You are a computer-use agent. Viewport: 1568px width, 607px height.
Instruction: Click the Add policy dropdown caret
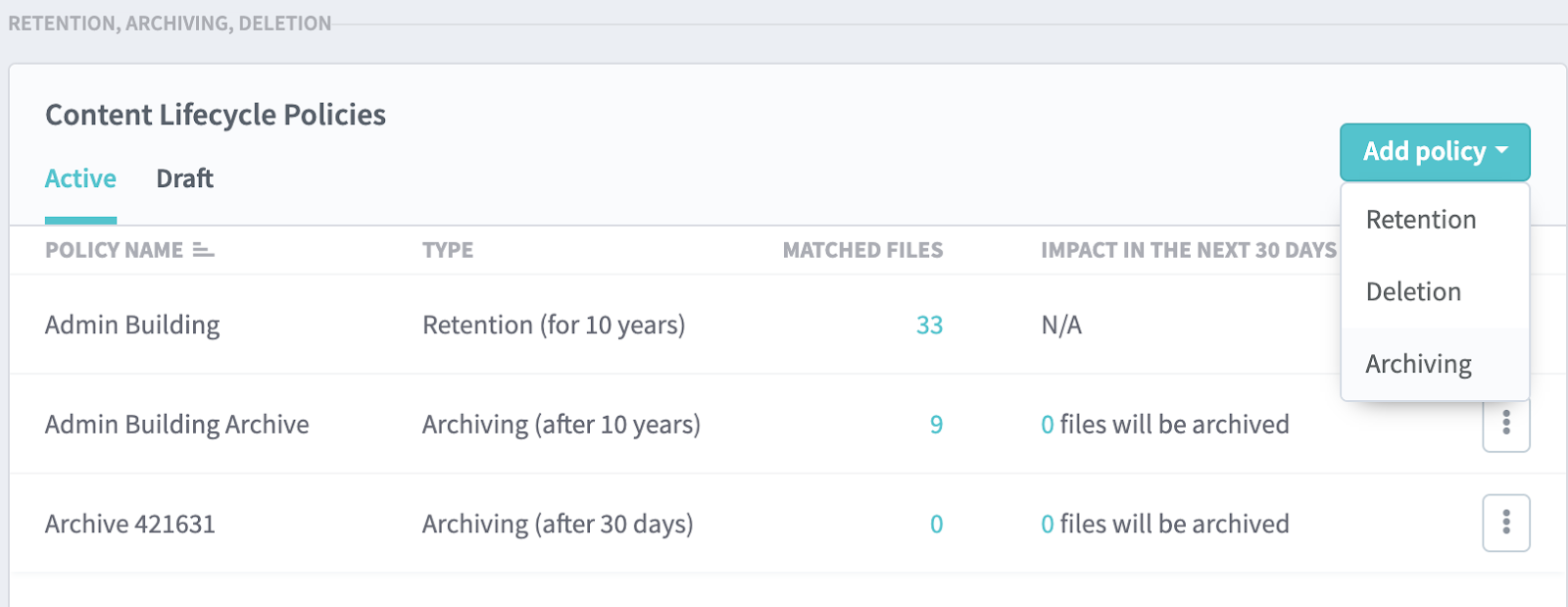click(x=1501, y=151)
